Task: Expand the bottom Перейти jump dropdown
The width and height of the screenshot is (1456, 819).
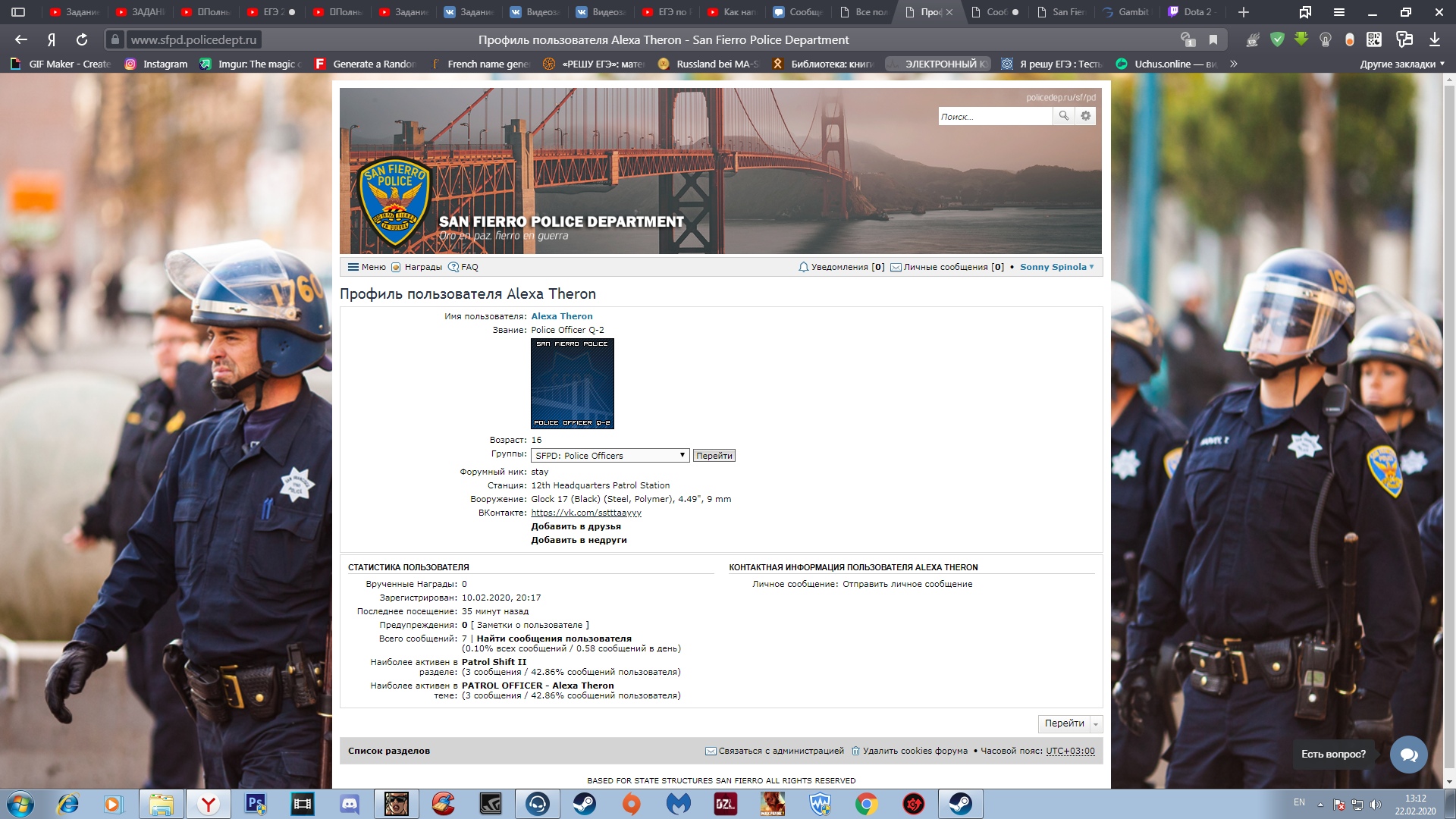Action: click(1095, 724)
